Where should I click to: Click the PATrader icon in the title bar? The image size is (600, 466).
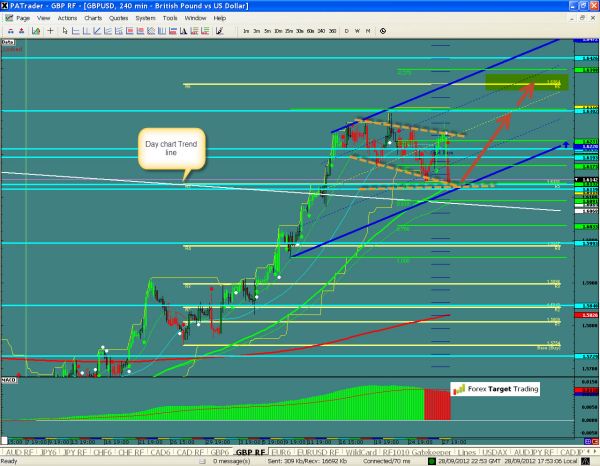click(6, 6)
